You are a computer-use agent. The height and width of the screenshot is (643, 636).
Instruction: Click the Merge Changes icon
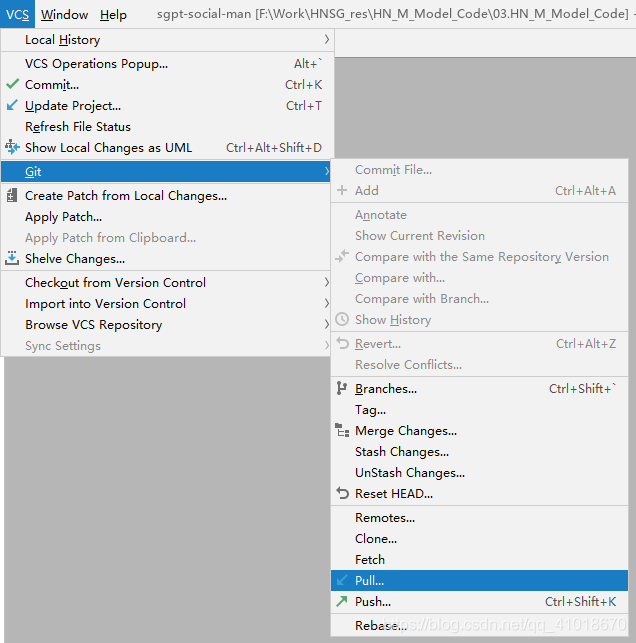(x=342, y=430)
